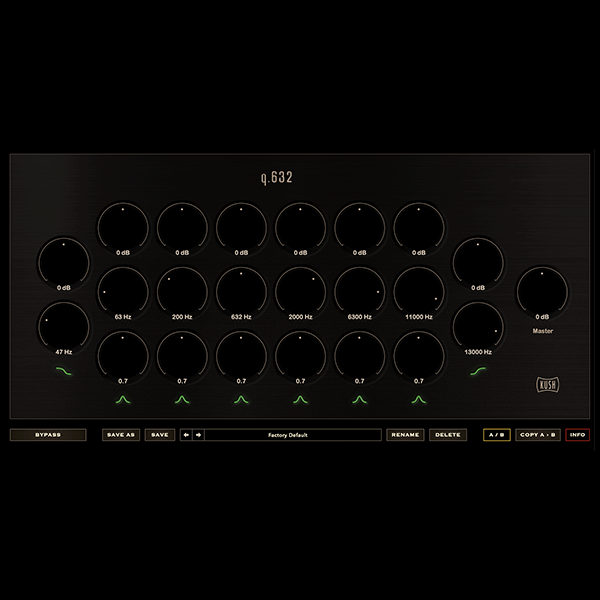Click the 0.7 Q knob below 632 Hz
This screenshot has width=600, height=600.
point(241,357)
